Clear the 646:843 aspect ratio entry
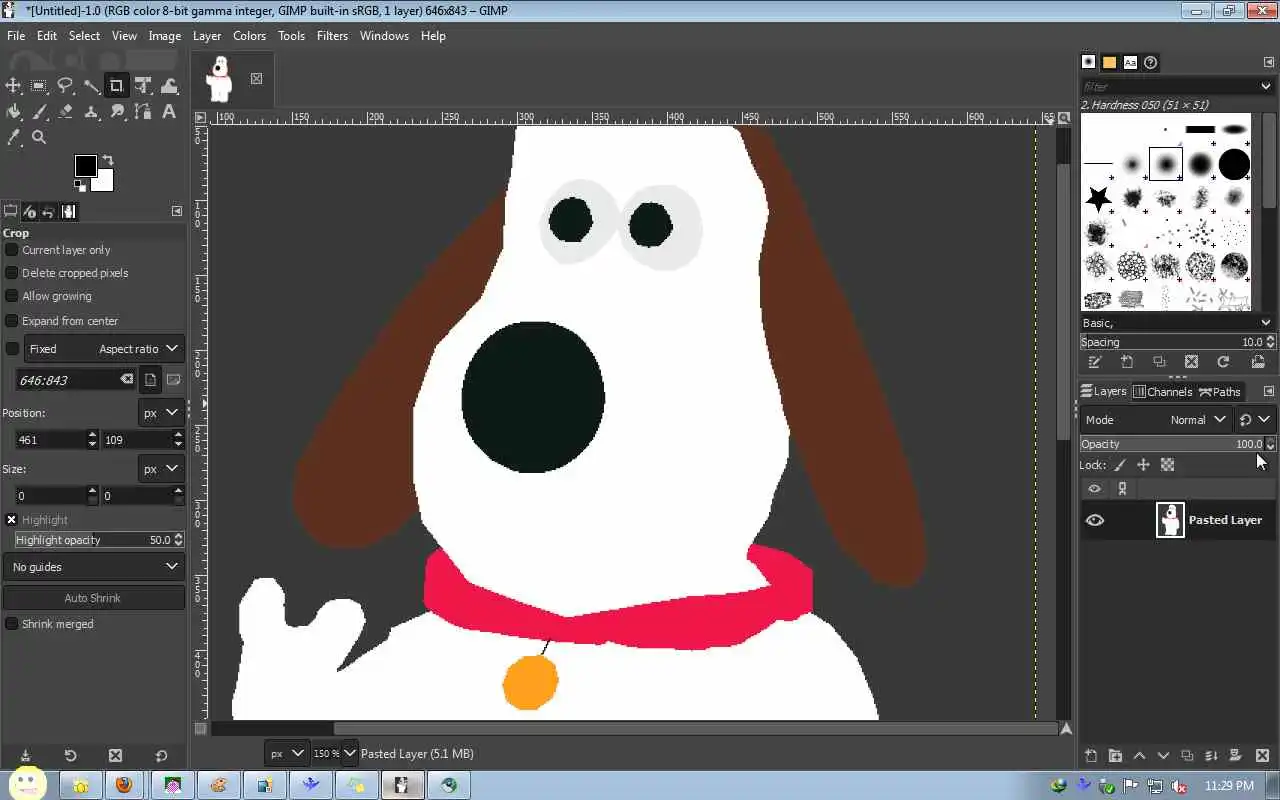Image resolution: width=1280 pixels, height=800 pixels. pyautogui.click(x=127, y=380)
